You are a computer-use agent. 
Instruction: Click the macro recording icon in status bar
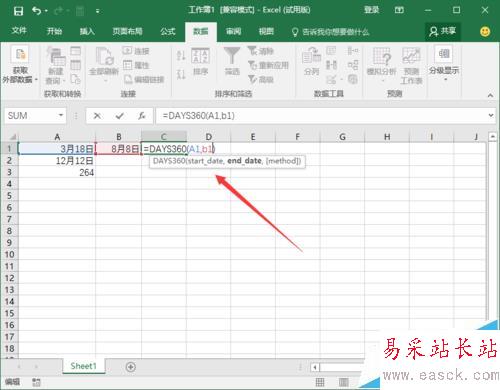tap(36, 382)
